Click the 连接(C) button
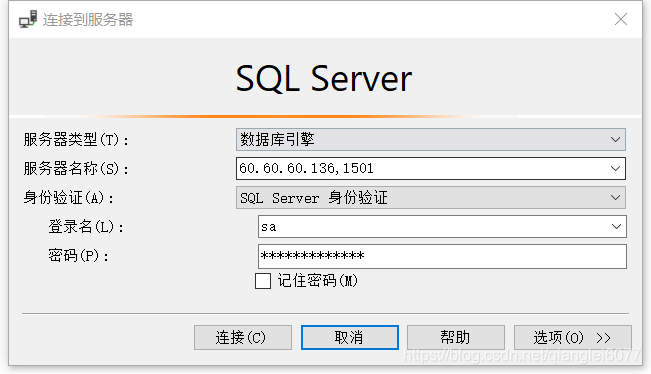This screenshot has width=651, height=374. [243, 337]
